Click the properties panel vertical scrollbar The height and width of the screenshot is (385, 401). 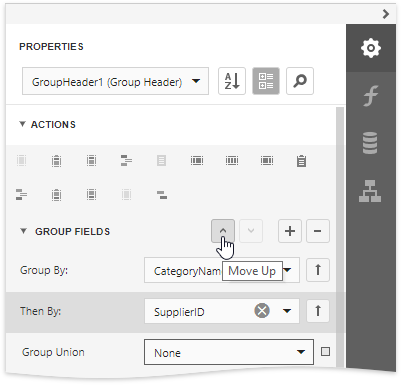coord(340,237)
